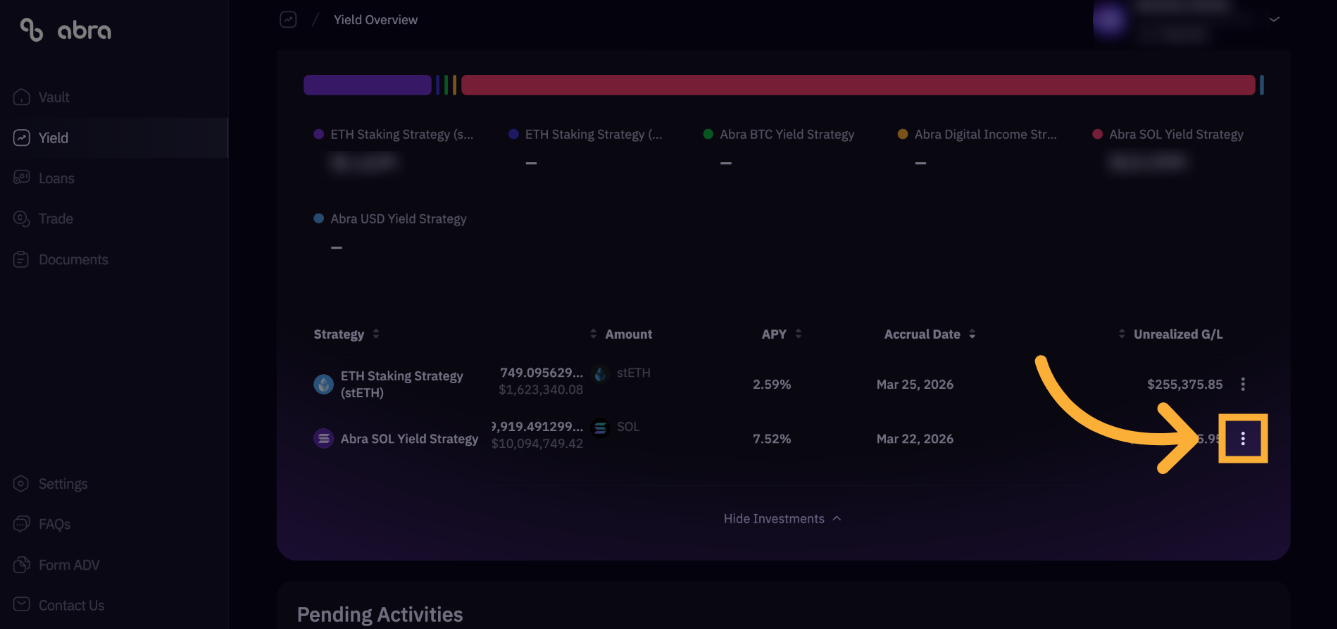The height and width of the screenshot is (629, 1337).
Task: Click the Trade sidebar icon
Action: [x=21, y=218]
